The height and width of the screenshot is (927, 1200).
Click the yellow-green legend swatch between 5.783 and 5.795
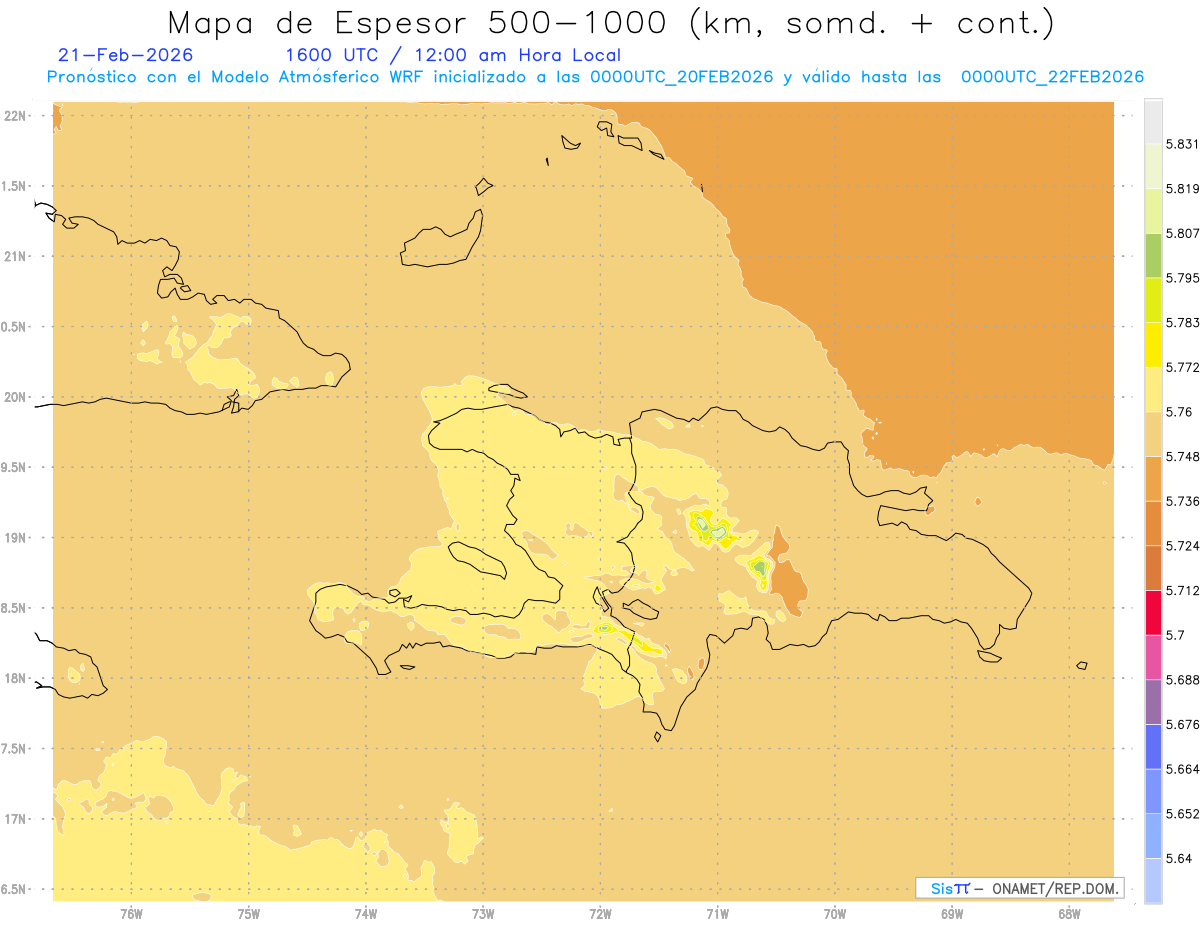1153,300
